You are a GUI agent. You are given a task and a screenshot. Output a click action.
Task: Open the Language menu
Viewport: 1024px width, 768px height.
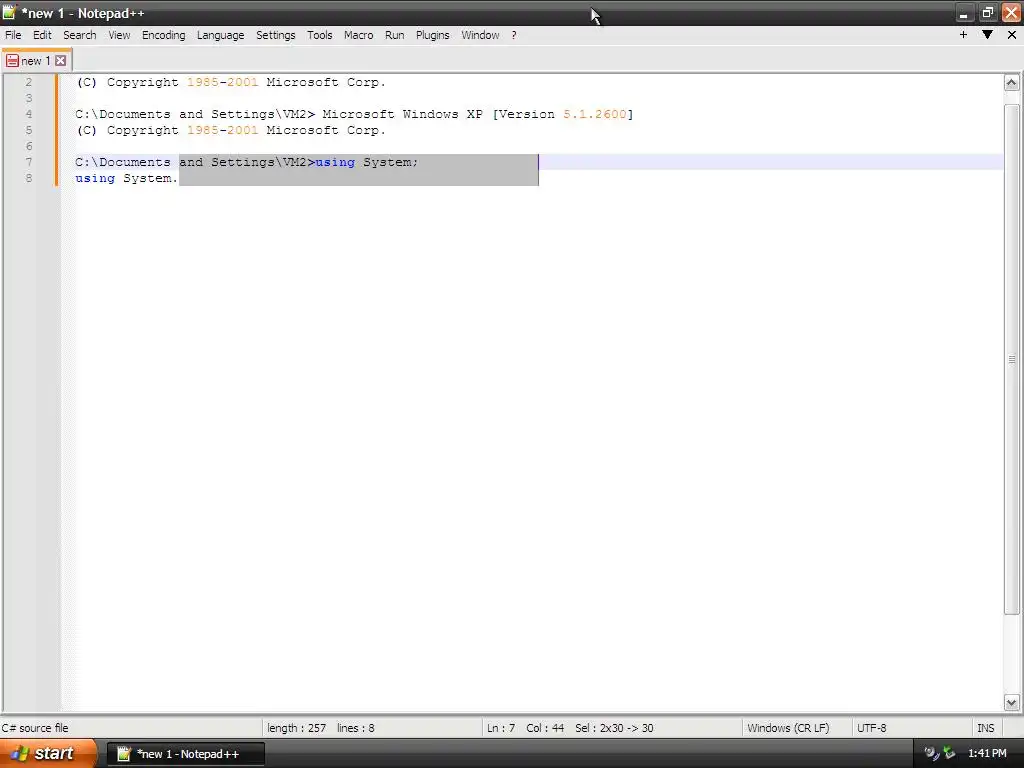pos(221,35)
